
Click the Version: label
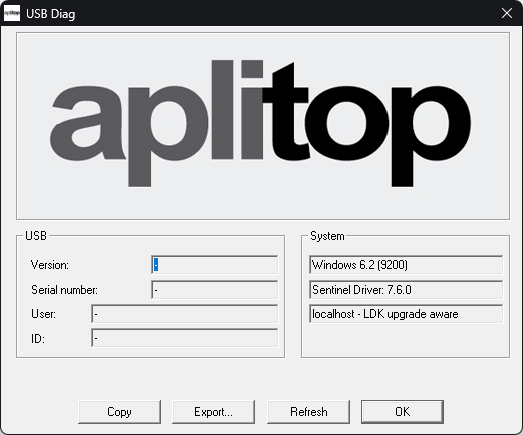click(50, 265)
